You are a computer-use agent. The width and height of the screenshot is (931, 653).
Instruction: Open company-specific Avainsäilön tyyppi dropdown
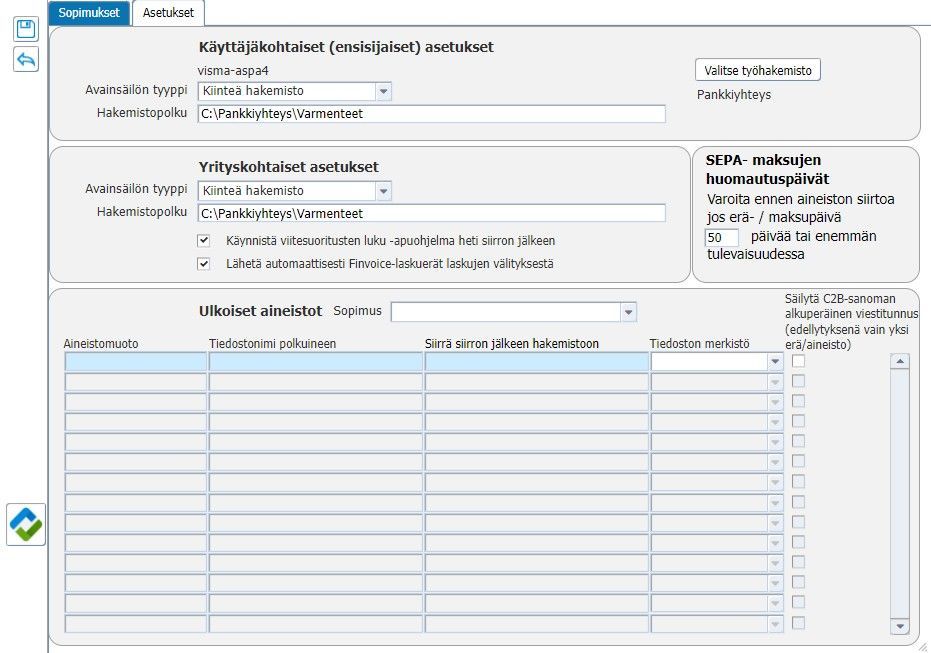383,191
